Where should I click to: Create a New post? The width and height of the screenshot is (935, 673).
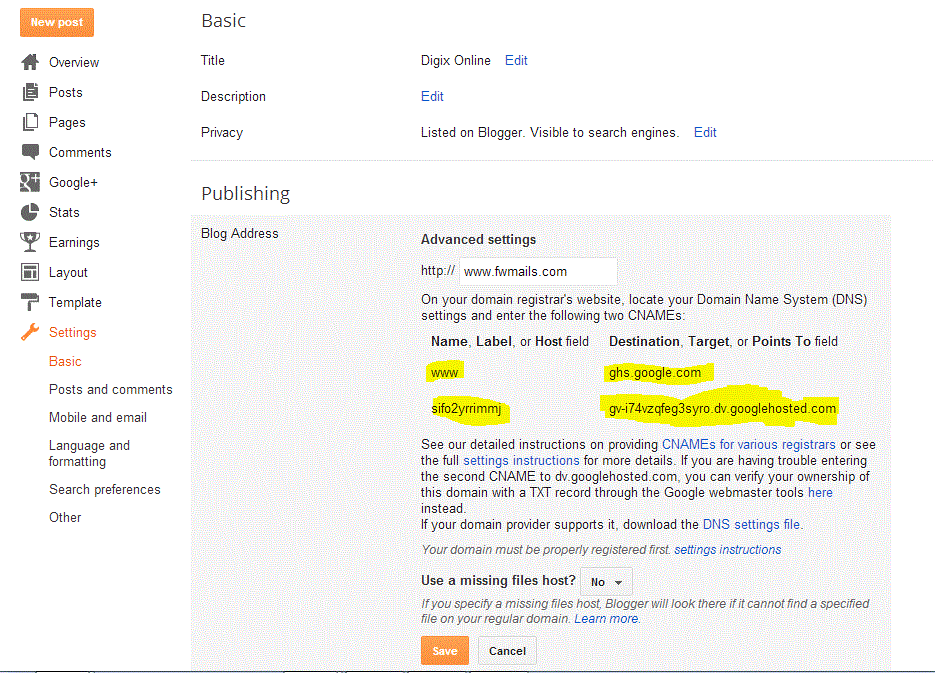[57, 23]
